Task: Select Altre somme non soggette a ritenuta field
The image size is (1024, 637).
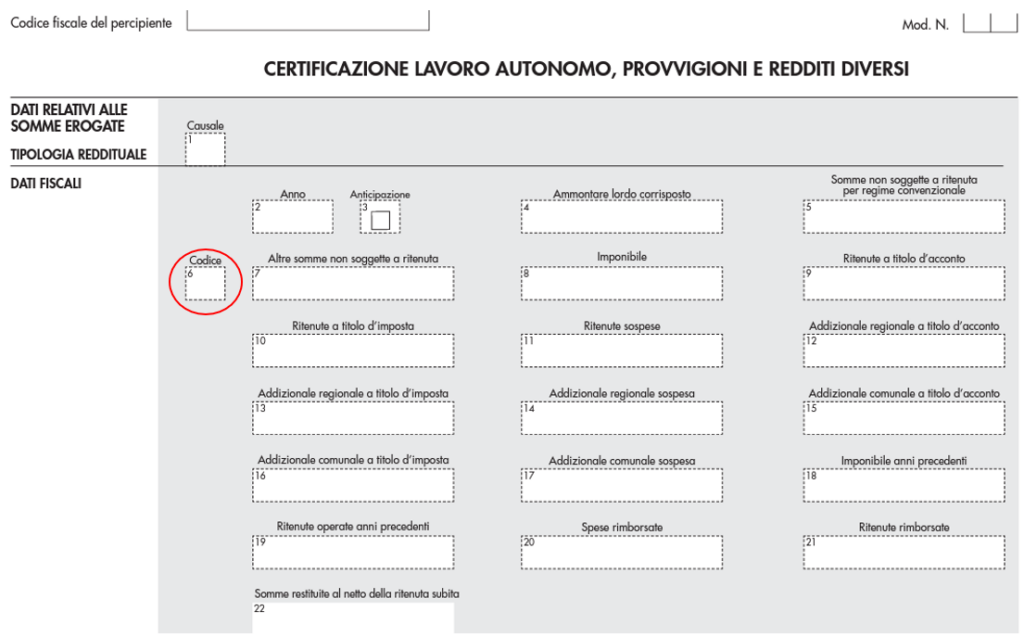Action: pos(353,284)
